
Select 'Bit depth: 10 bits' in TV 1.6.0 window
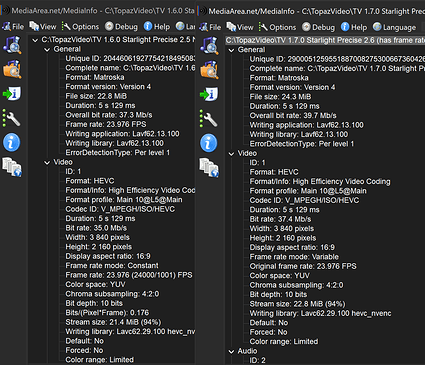point(94,303)
